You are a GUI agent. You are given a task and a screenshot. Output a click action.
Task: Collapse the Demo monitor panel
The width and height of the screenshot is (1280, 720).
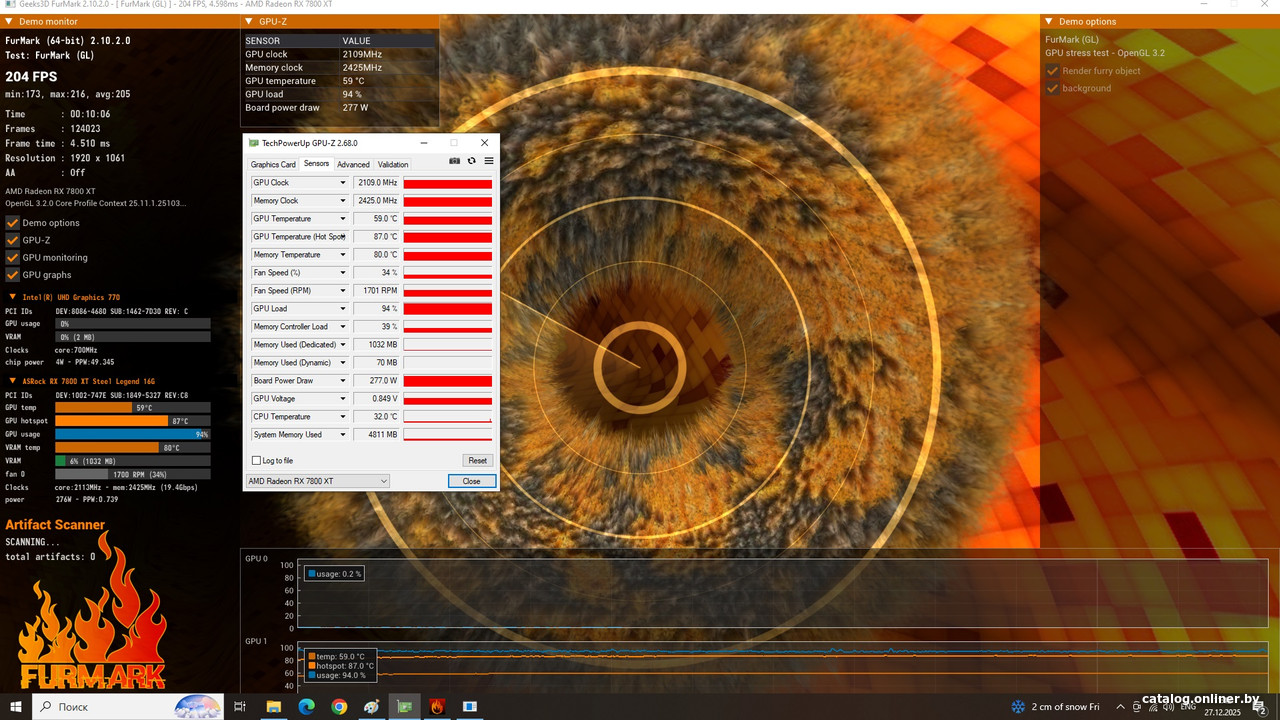10,21
